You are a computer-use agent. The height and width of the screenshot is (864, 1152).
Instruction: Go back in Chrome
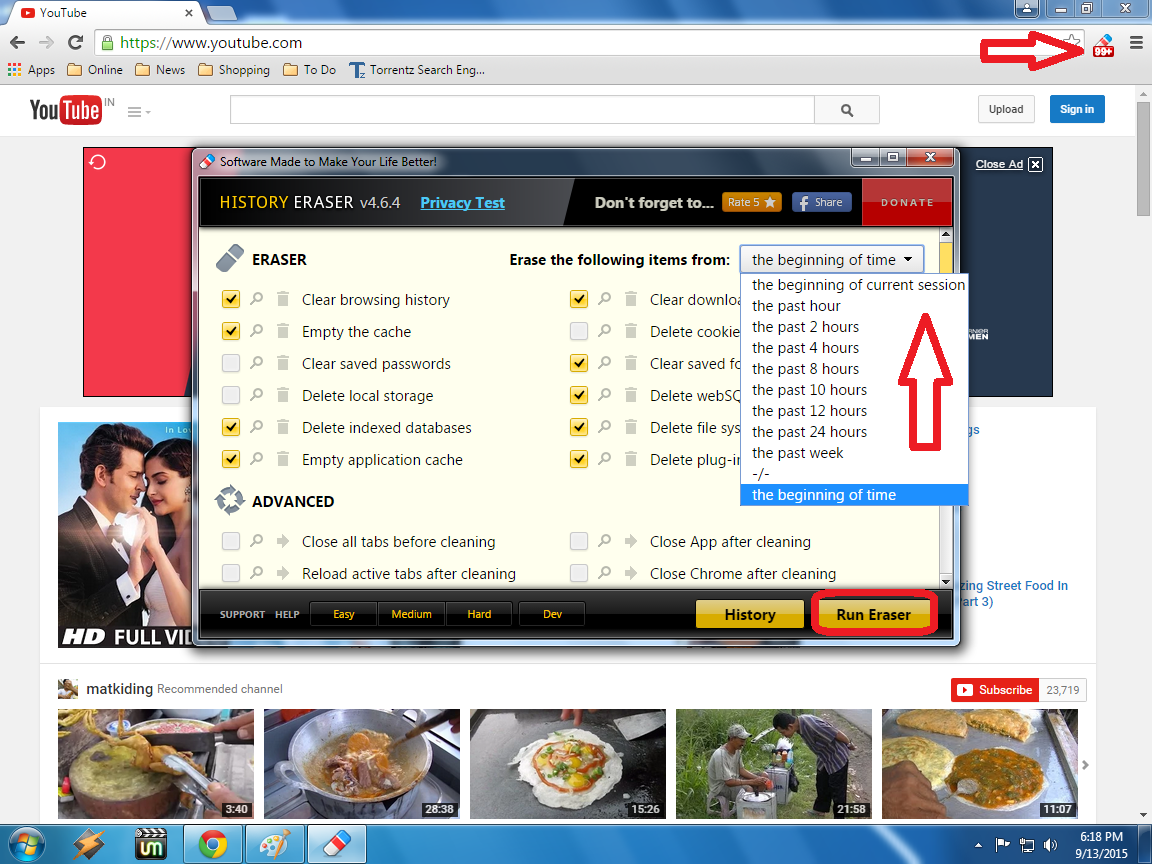coord(18,43)
